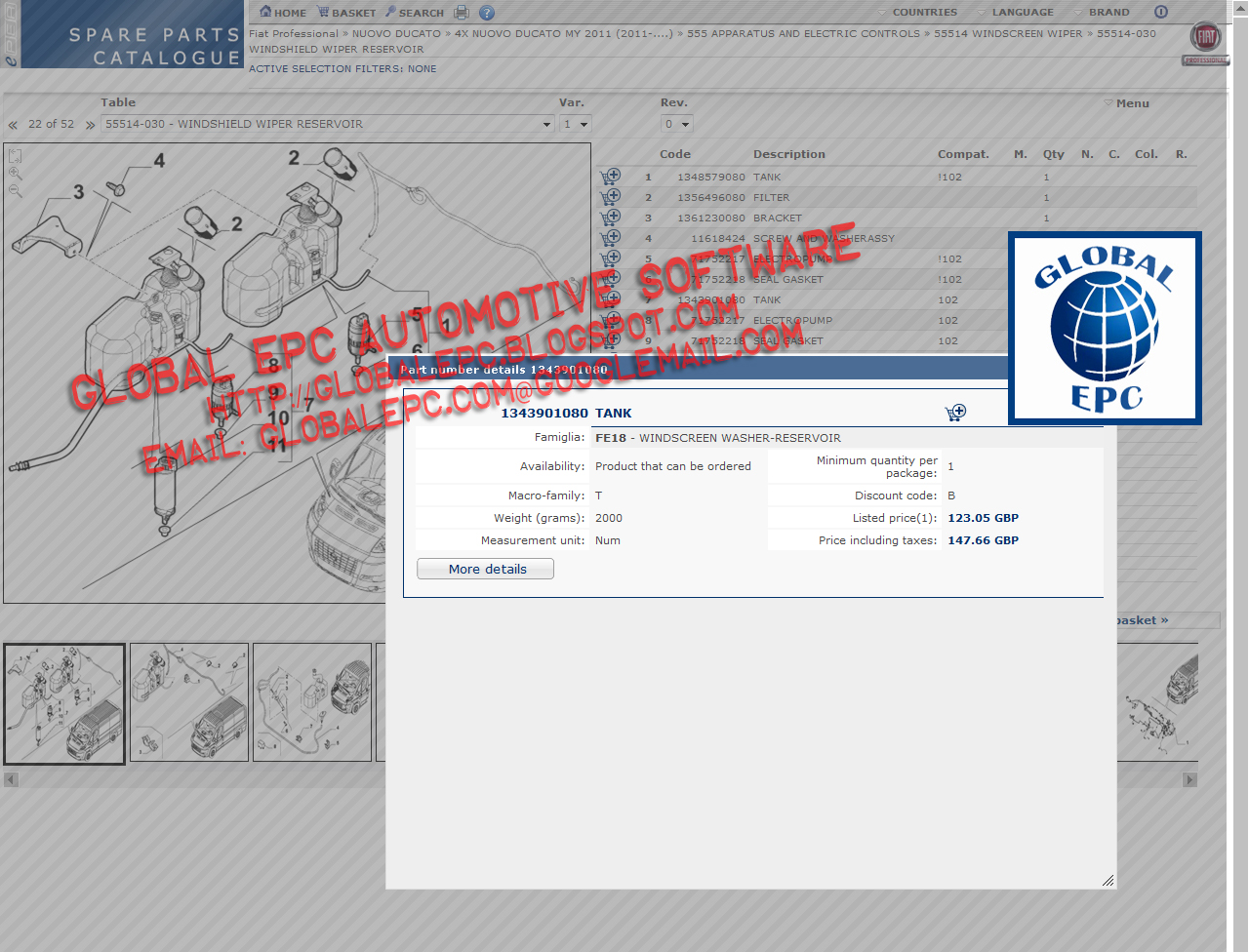
Task: Open the Var. dropdown
Action: [x=576, y=124]
